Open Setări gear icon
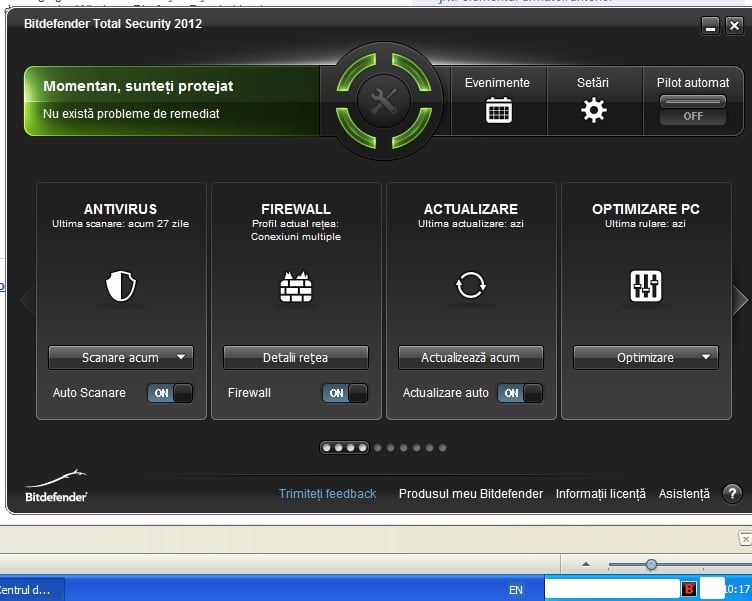 594,110
